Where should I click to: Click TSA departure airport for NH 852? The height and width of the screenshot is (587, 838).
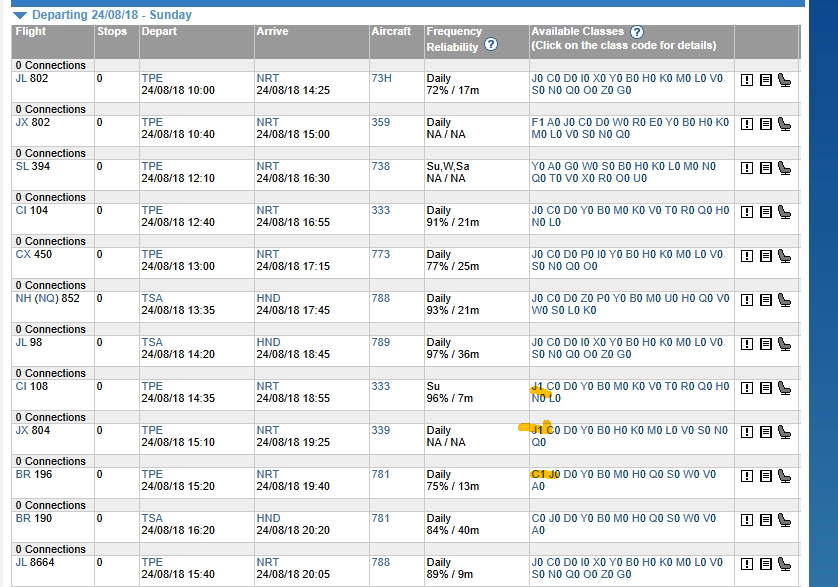pos(152,298)
